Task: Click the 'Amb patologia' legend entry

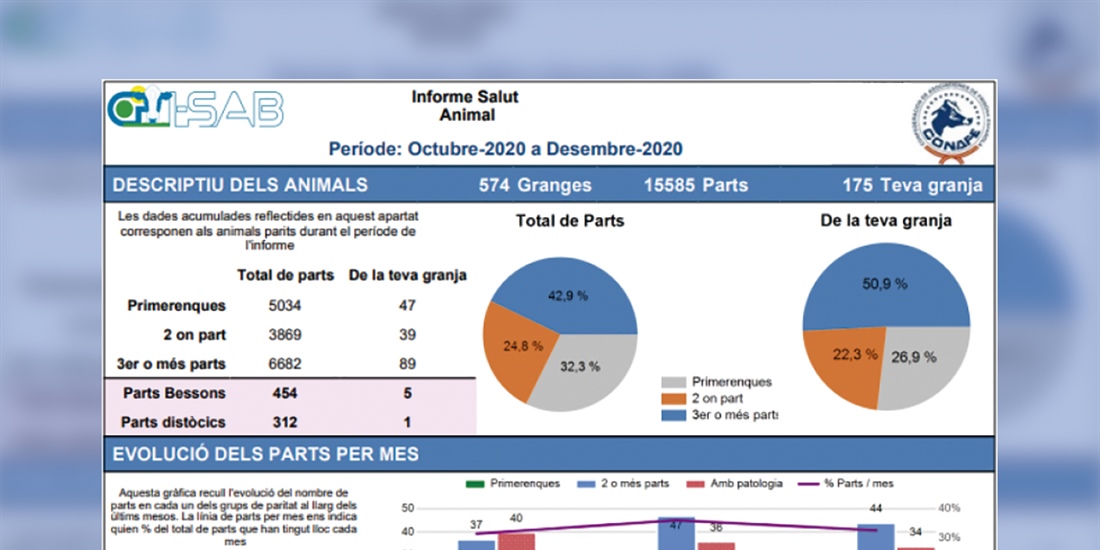Action: point(735,483)
